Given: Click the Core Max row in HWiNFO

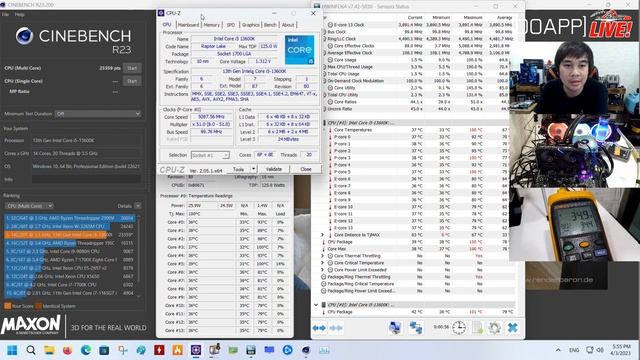Looking at the screenshot, I should pos(418,249).
